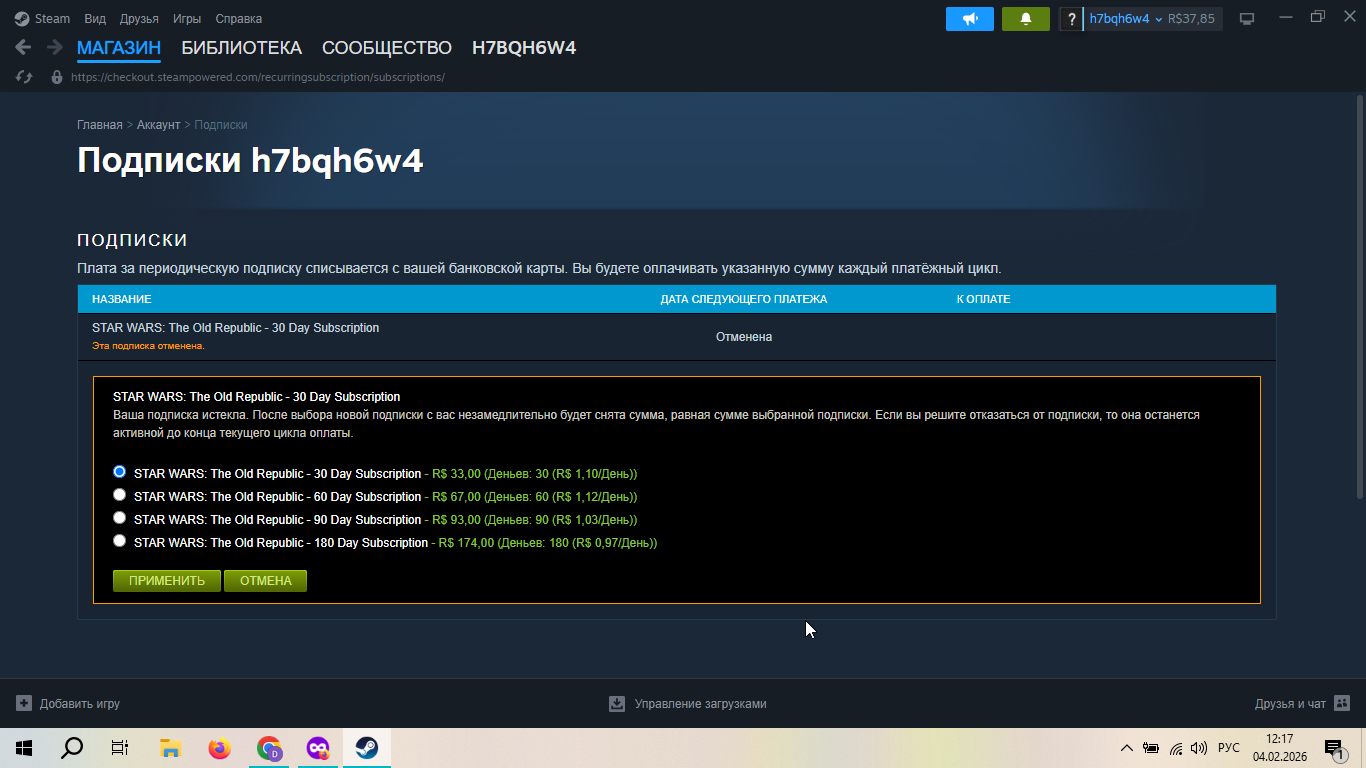Open the notifications bell

[1026, 19]
